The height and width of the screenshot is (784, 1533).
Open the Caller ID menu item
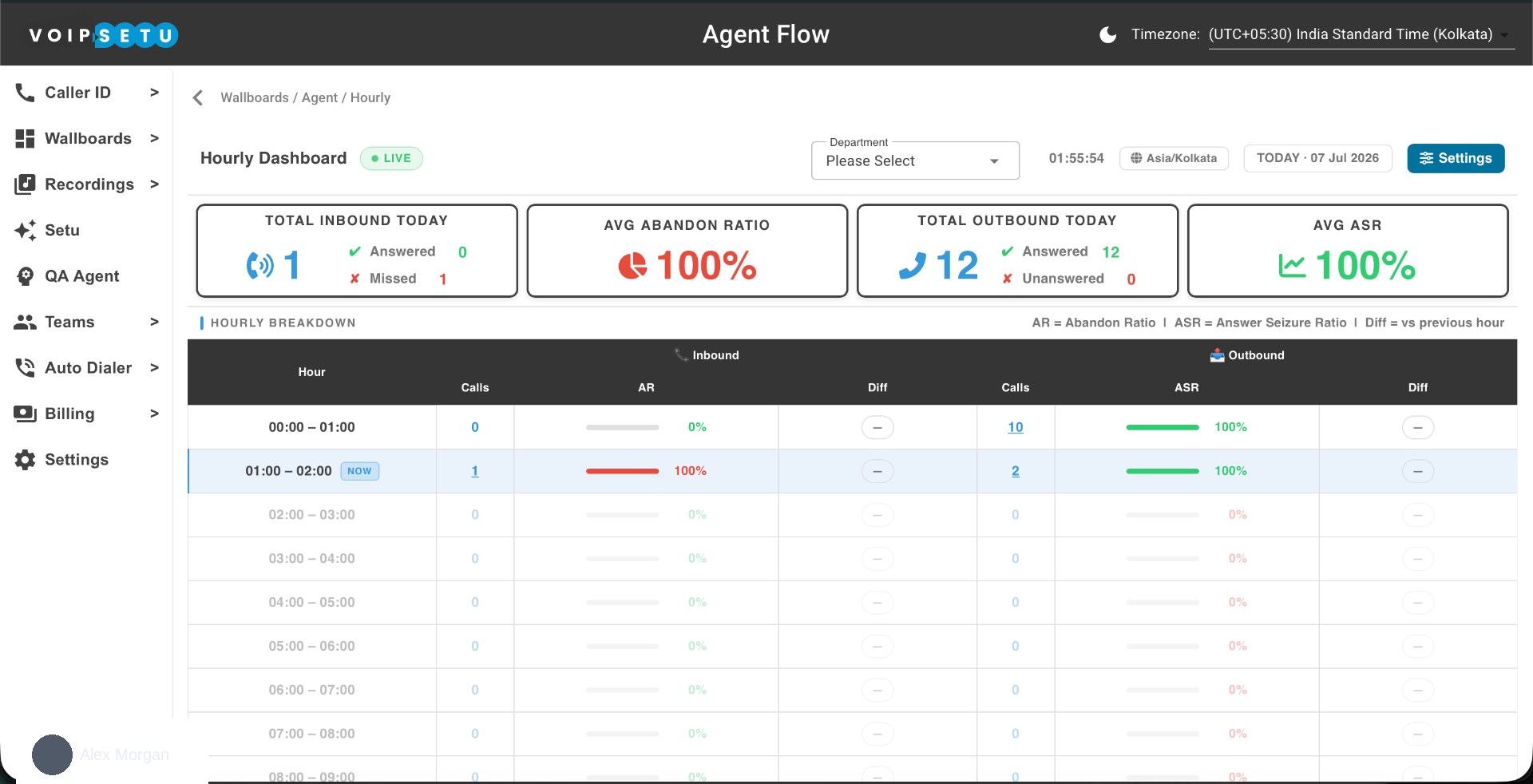tap(86, 93)
